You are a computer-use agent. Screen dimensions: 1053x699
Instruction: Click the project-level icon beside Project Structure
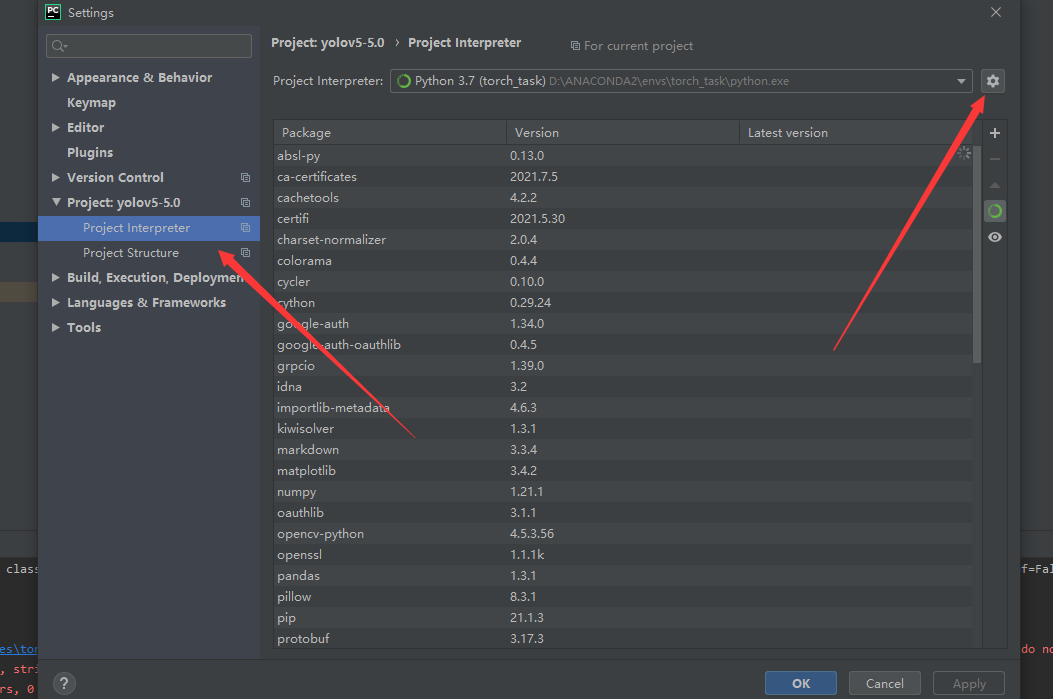[x=245, y=252]
